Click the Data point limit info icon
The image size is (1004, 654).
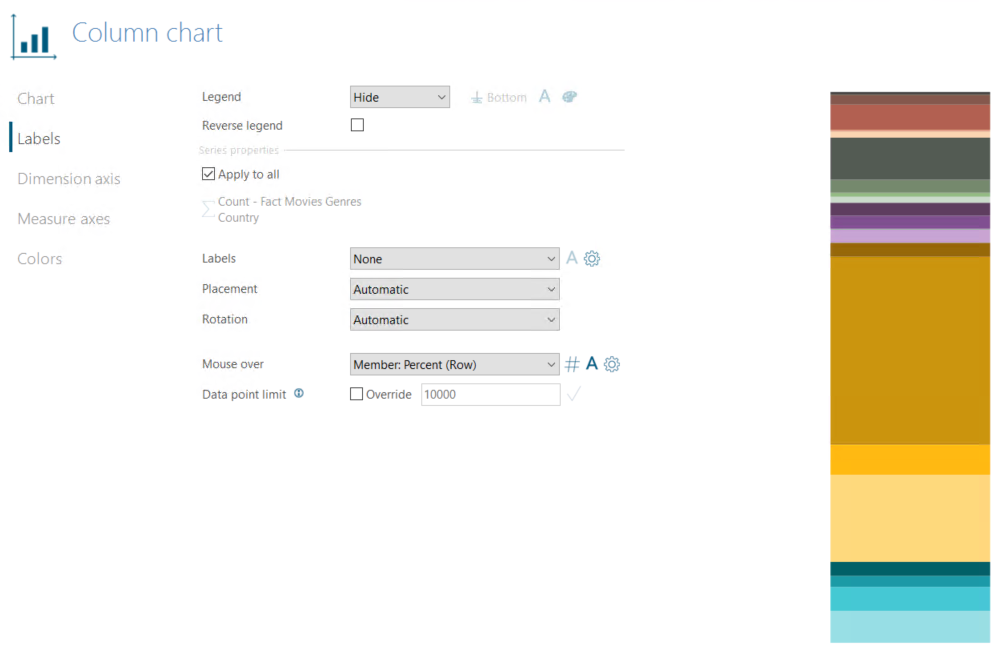coord(299,393)
